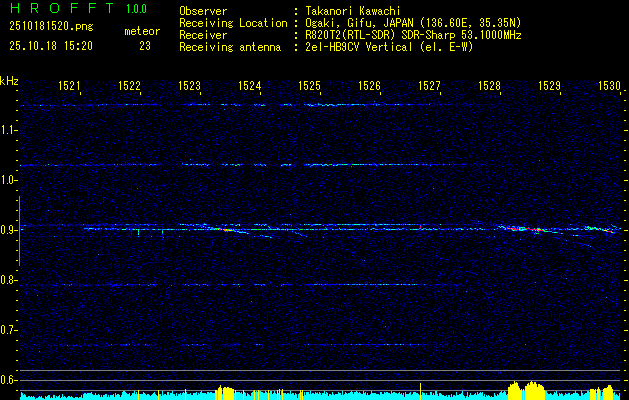Screen dimensions: 629x400
Task: Click the timestamp 25.10.18 15:20
Action: 51,46
